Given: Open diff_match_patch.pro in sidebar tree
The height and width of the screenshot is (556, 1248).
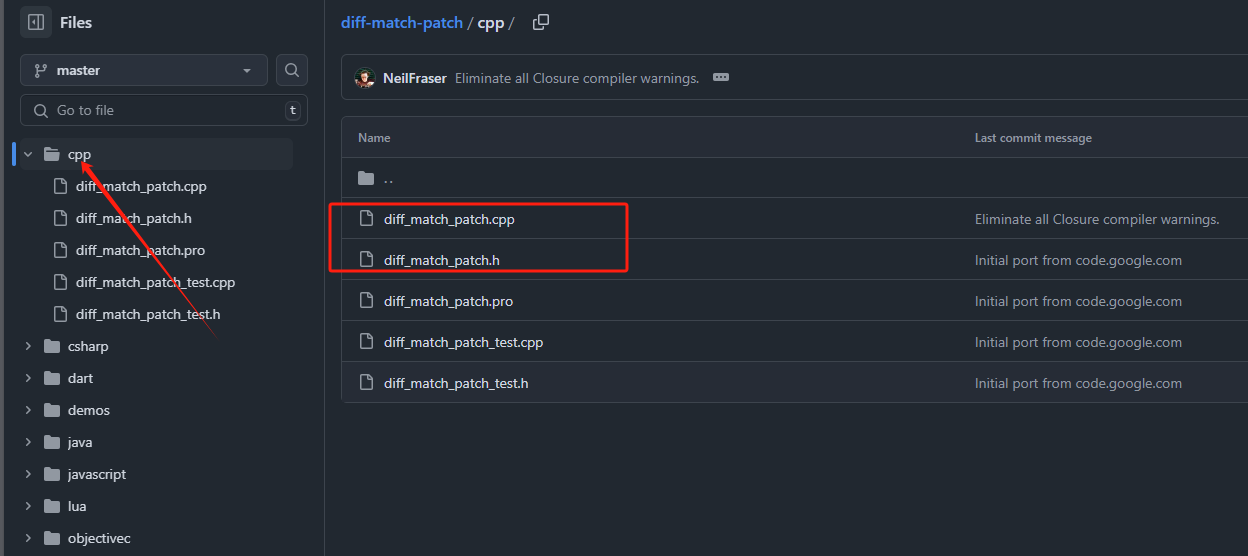Looking at the screenshot, I should tap(140, 250).
